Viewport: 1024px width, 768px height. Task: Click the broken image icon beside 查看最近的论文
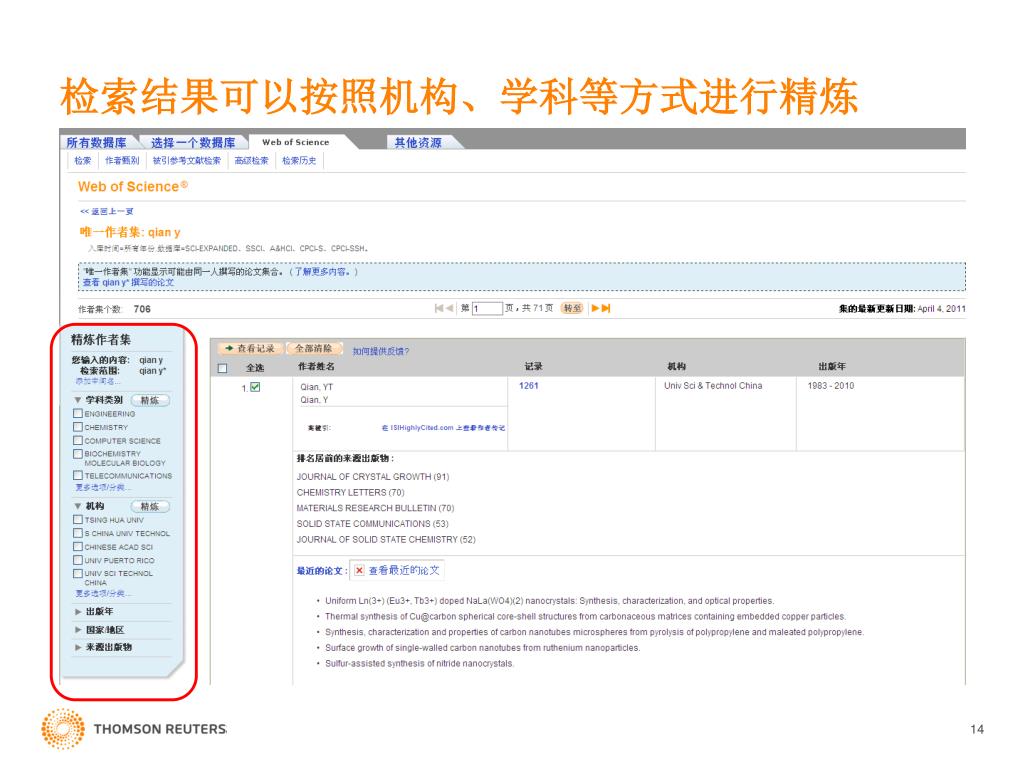coord(359,570)
